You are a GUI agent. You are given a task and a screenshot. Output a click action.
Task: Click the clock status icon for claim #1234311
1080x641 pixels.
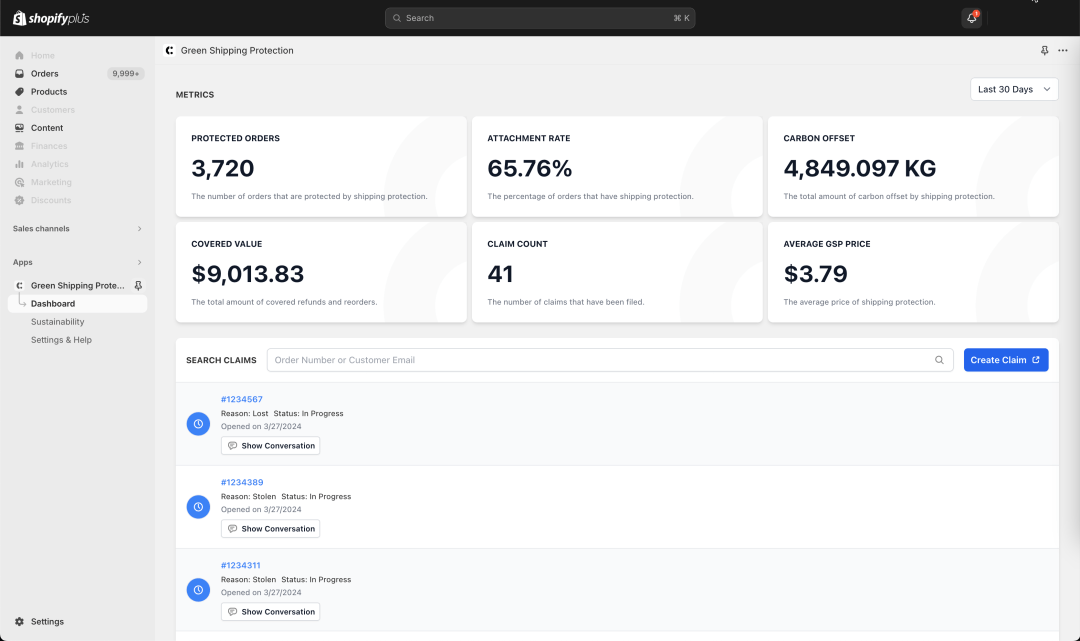(198, 590)
